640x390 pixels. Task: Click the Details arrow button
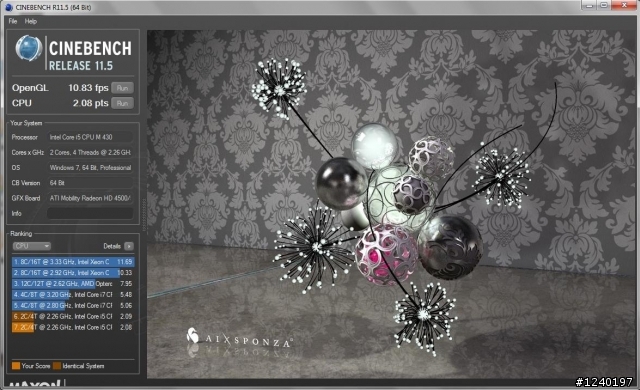click(x=129, y=246)
